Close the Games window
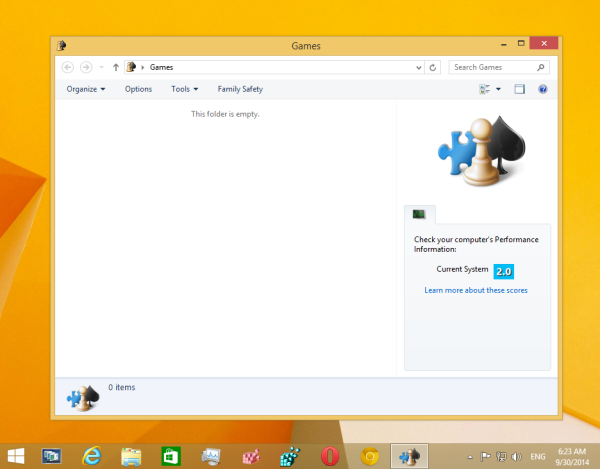Screen dimensions: 600x469 click(544, 43)
